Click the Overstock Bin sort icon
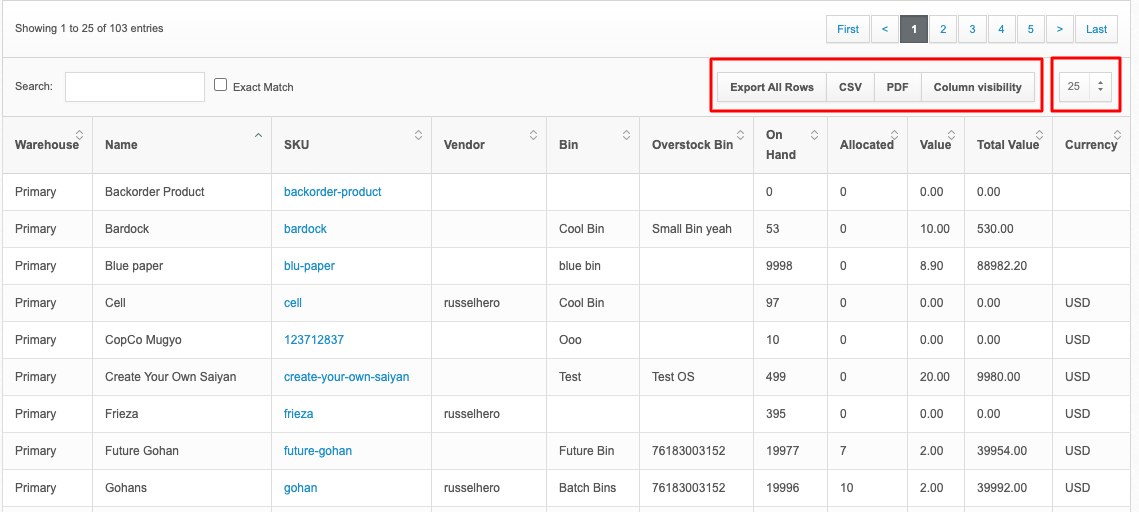Screen dimensions: 1139x512 (741, 135)
